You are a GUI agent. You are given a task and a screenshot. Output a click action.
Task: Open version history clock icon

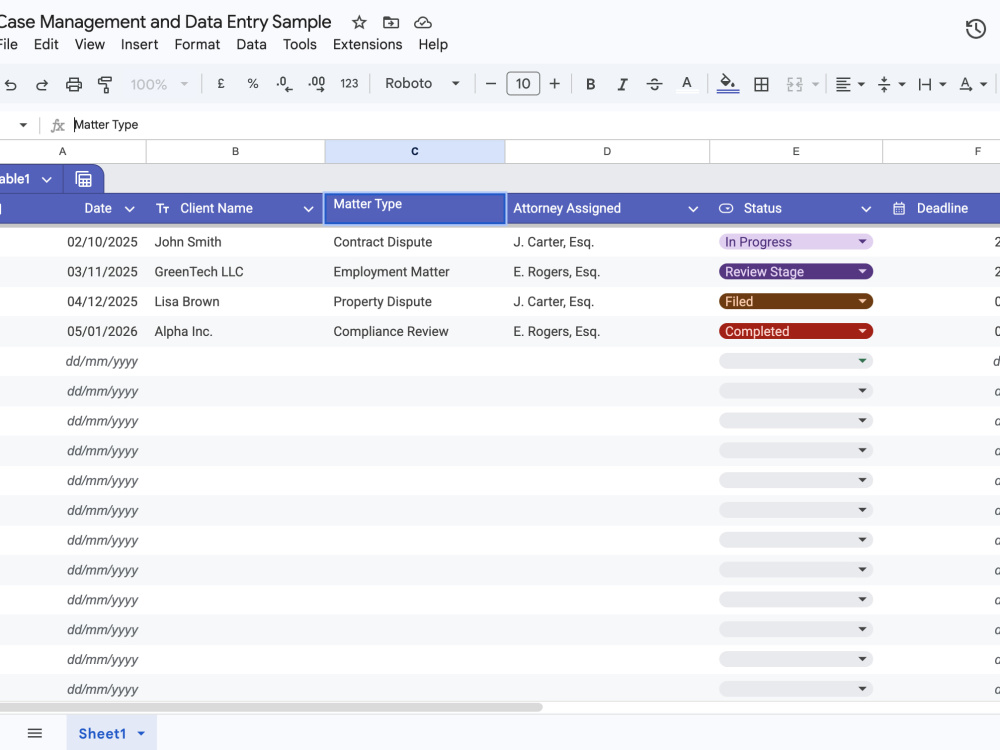pyautogui.click(x=975, y=29)
